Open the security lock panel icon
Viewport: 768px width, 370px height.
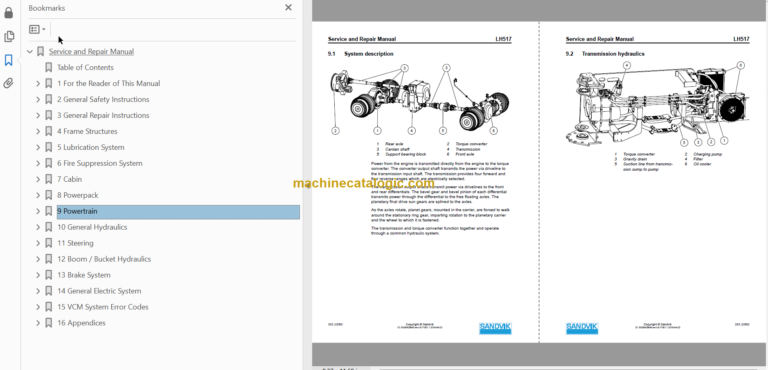(8, 13)
